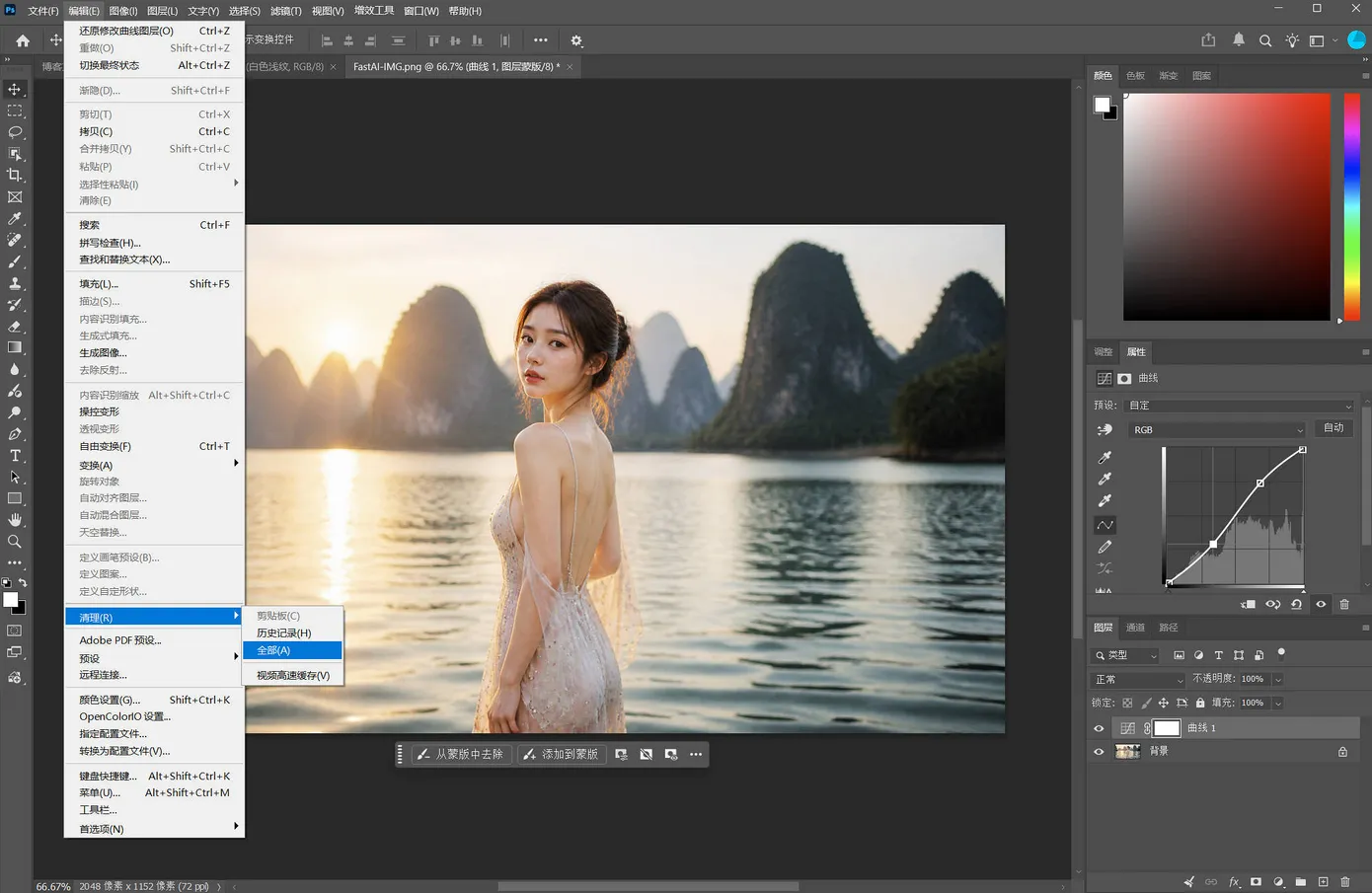Expand the 预设 submenu in edit menu
This screenshot has height=893, width=1372.
tap(154, 658)
